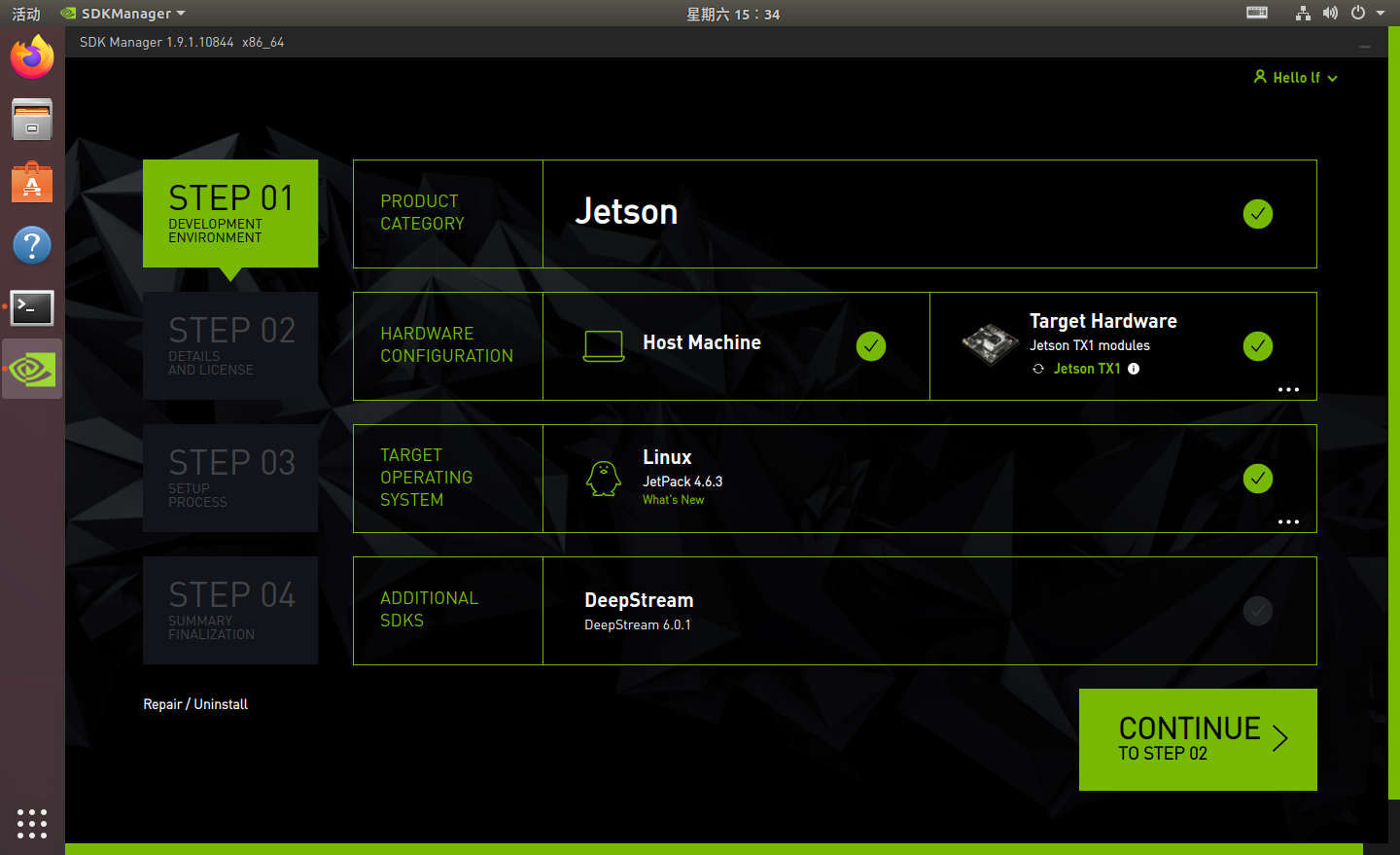Open the SDKManager app menu in top bar
The width and height of the screenshot is (1400, 855).
[x=122, y=14]
